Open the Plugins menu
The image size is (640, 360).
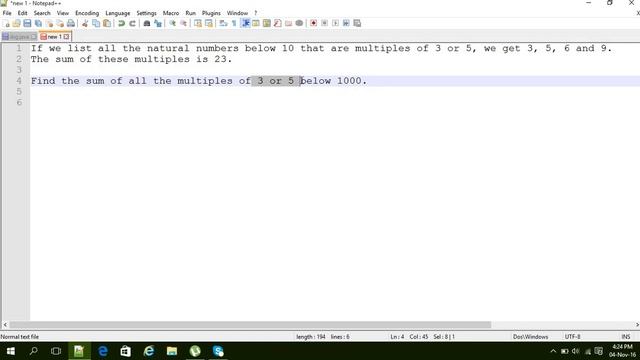(x=211, y=13)
